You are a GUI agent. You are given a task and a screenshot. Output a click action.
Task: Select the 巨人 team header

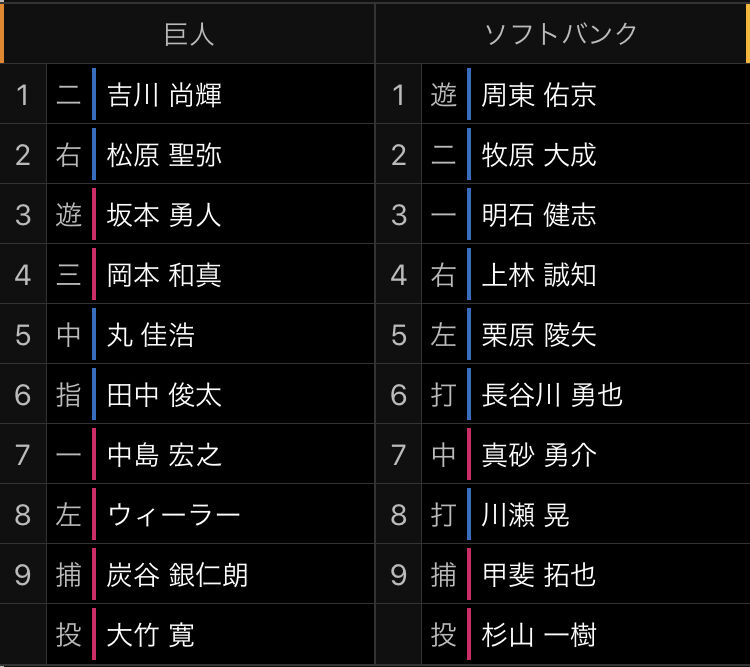pos(189,34)
